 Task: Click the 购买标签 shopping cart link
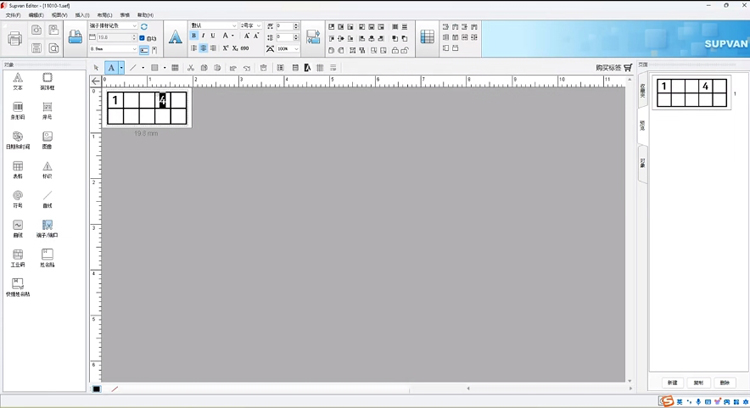tap(613, 68)
